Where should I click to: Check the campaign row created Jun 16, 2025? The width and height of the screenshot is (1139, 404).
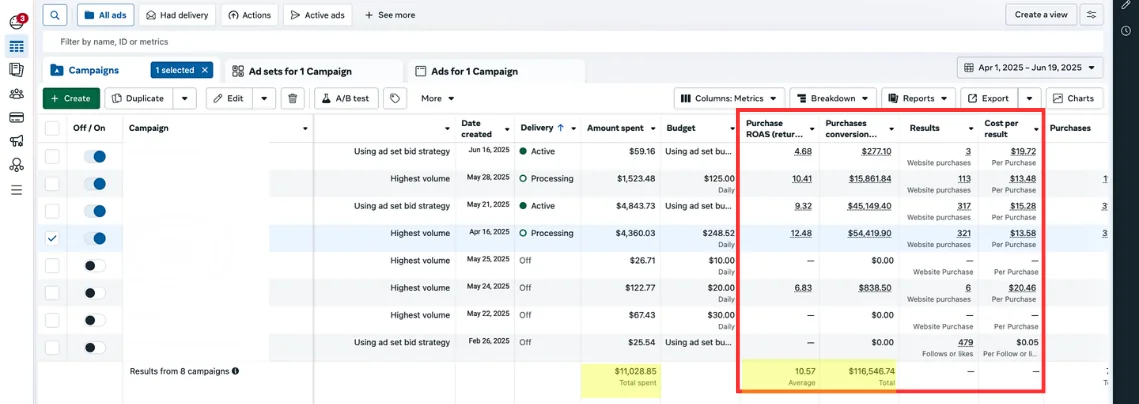coord(52,156)
